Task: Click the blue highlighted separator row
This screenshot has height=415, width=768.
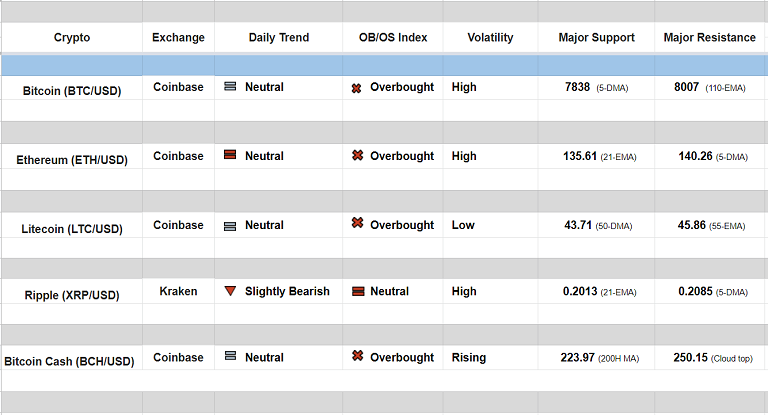Action: (384, 65)
